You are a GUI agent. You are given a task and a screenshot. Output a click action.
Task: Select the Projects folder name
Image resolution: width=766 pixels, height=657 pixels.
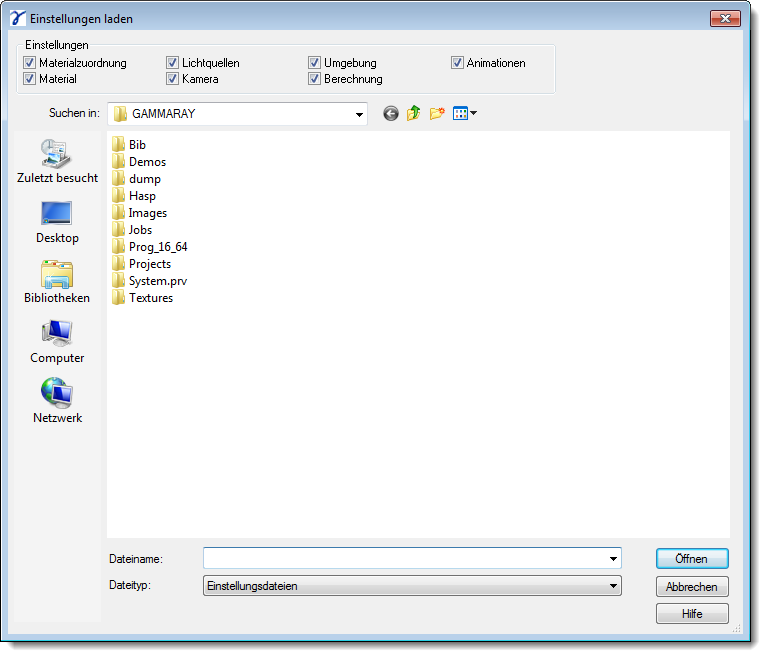[150, 264]
